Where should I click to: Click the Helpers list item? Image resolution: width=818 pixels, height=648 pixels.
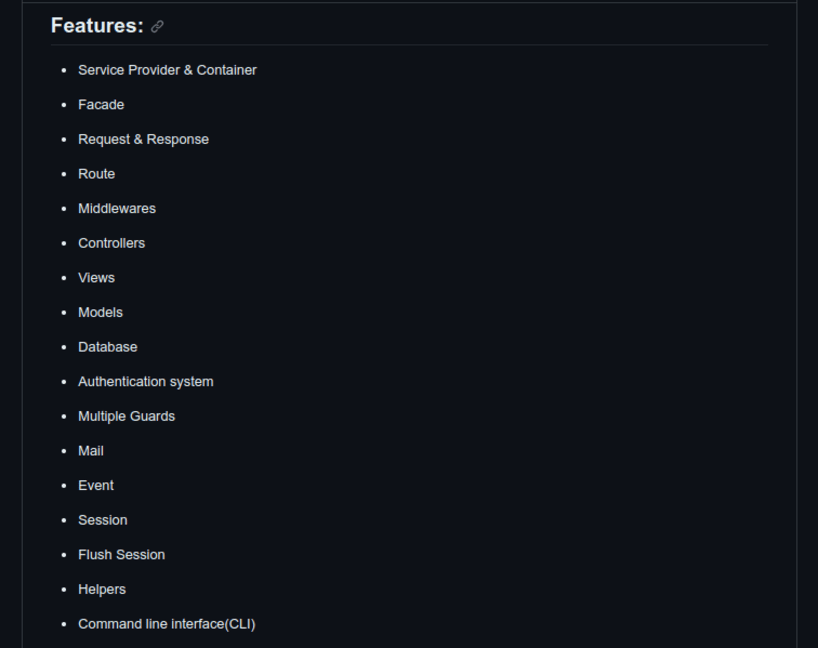click(102, 590)
